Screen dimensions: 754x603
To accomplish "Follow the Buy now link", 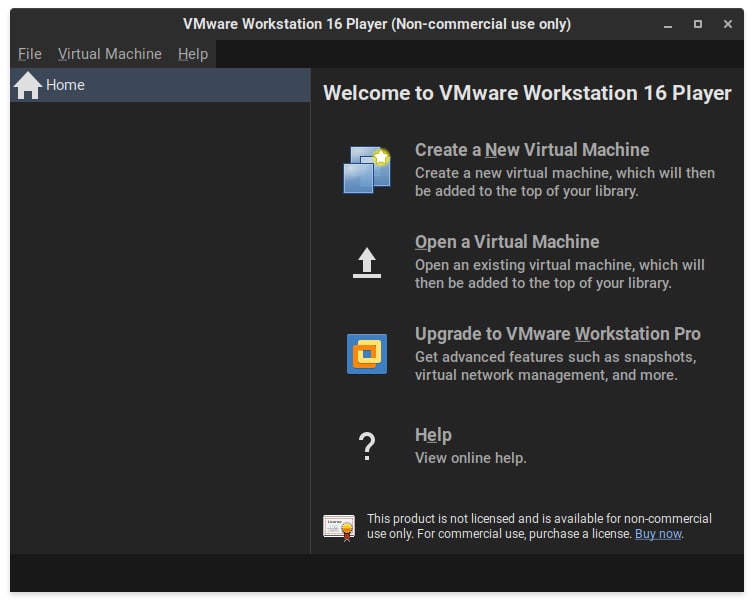I will pyautogui.click(x=658, y=534).
